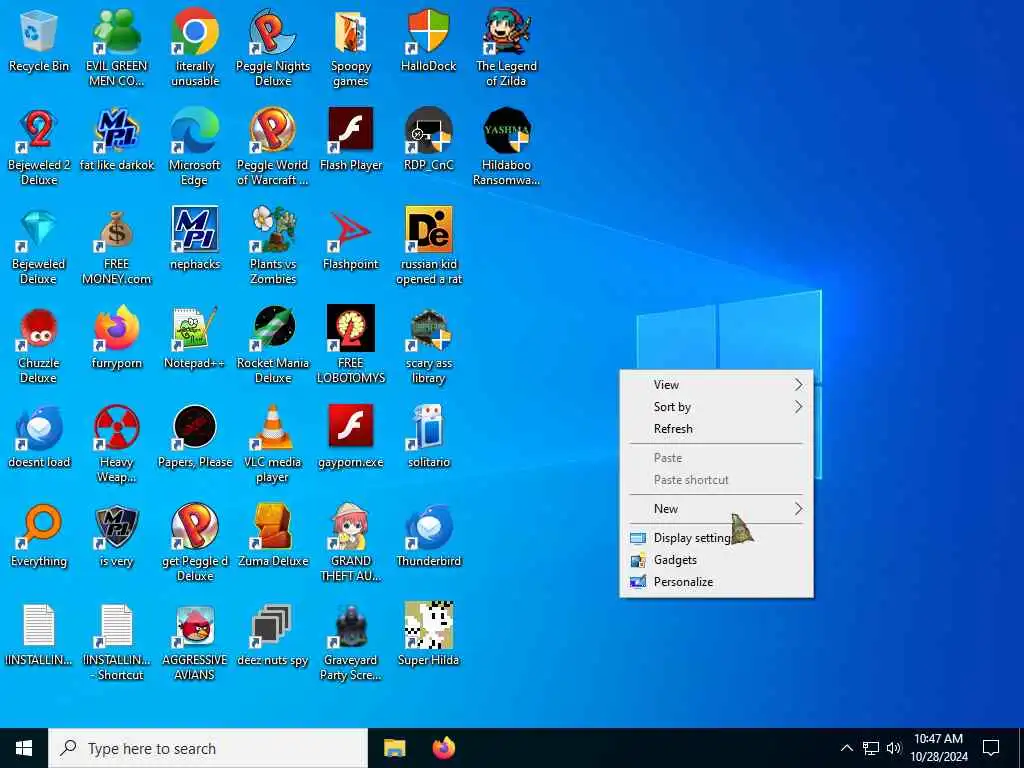
Task: Select the Hildaboo Ransomwa... icon
Action: click(506, 148)
